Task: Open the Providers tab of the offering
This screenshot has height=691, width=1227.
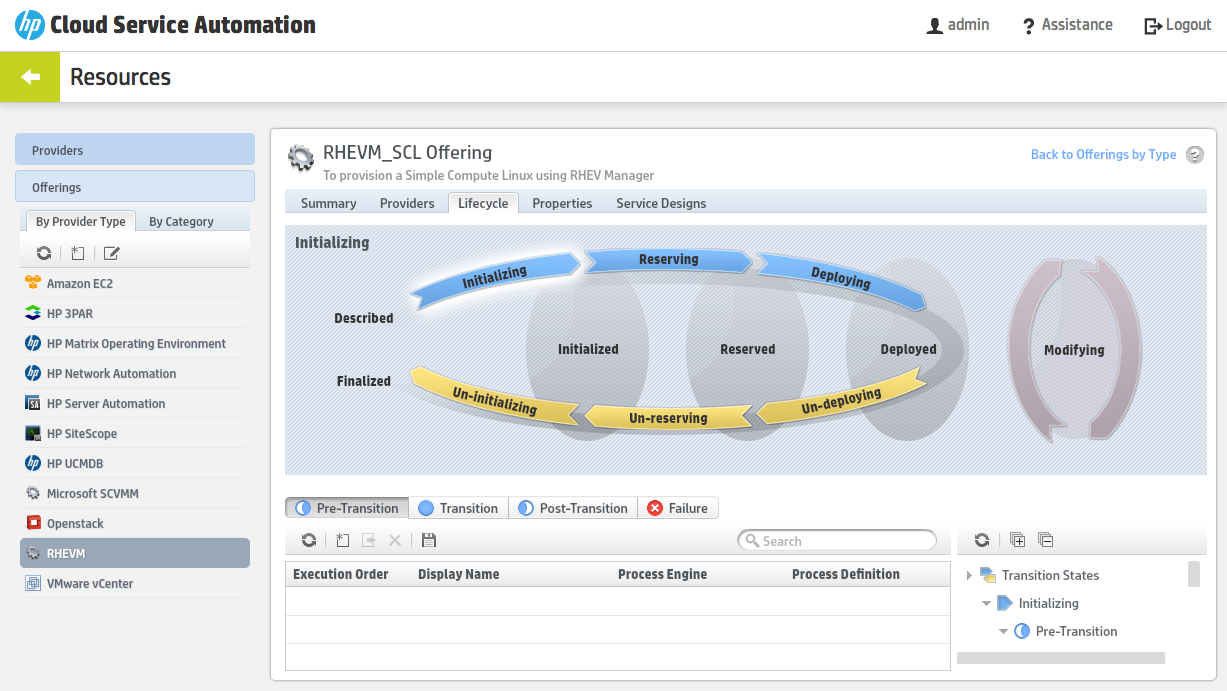Action: [x=407, y=203]
